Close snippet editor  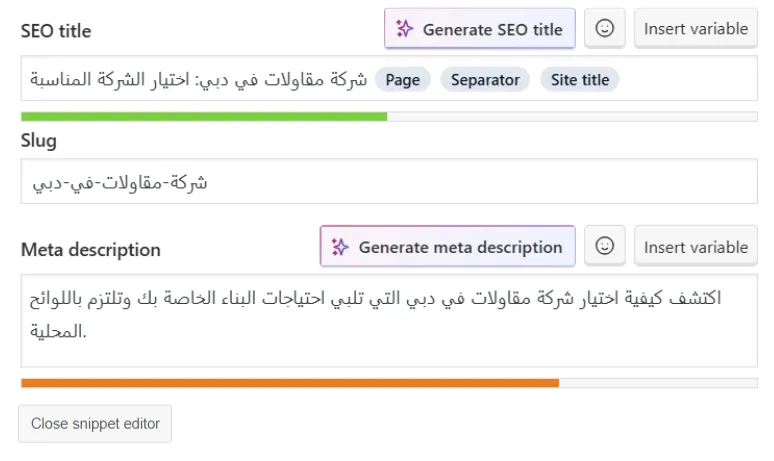pos(95,423)
